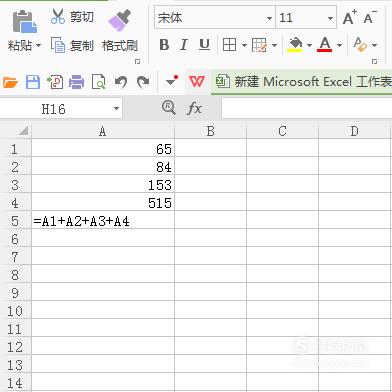Select cell A4 containing 515
Image resolution: width=392 pixels, height=392 pixels.
[103, 203]
